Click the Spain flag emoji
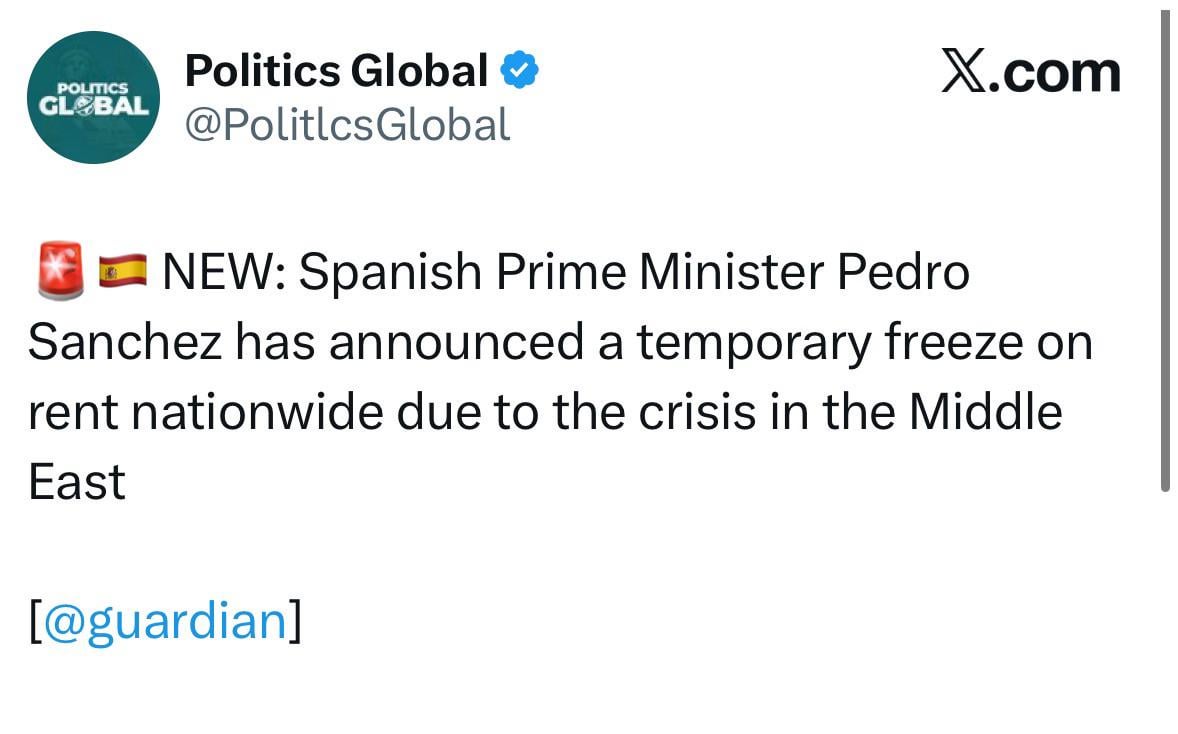The height and width of the screenshot is (734, 1178). 123,271
